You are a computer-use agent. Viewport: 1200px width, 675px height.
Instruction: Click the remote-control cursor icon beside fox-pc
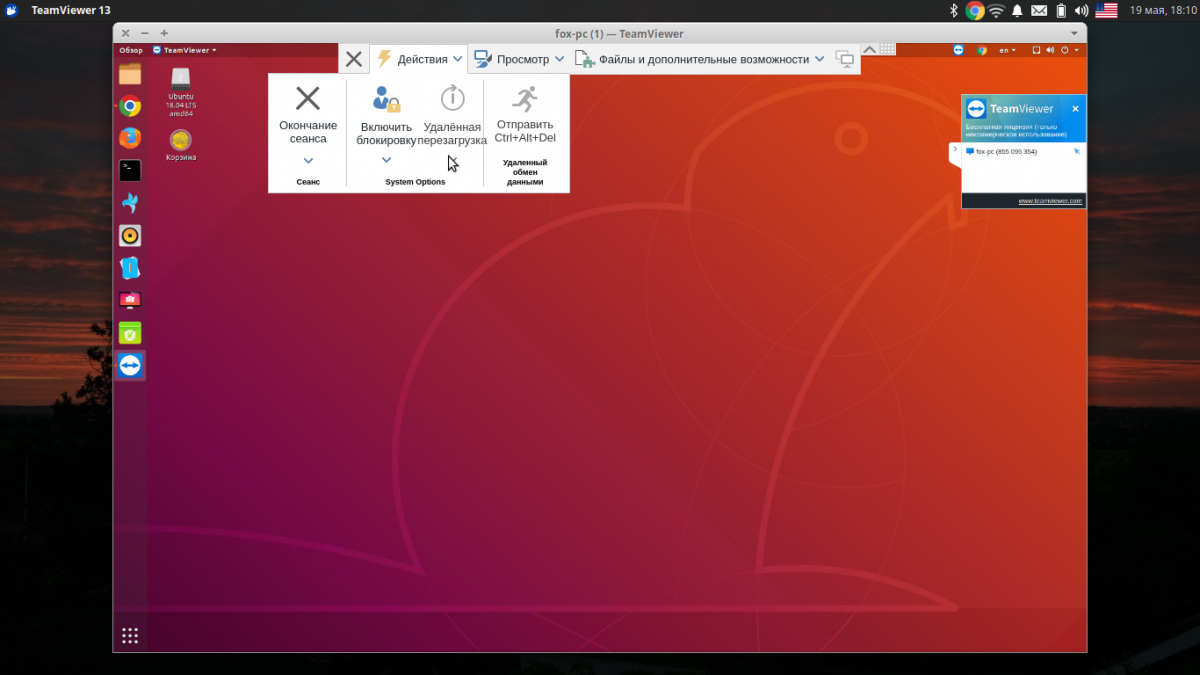(1076, 152)
